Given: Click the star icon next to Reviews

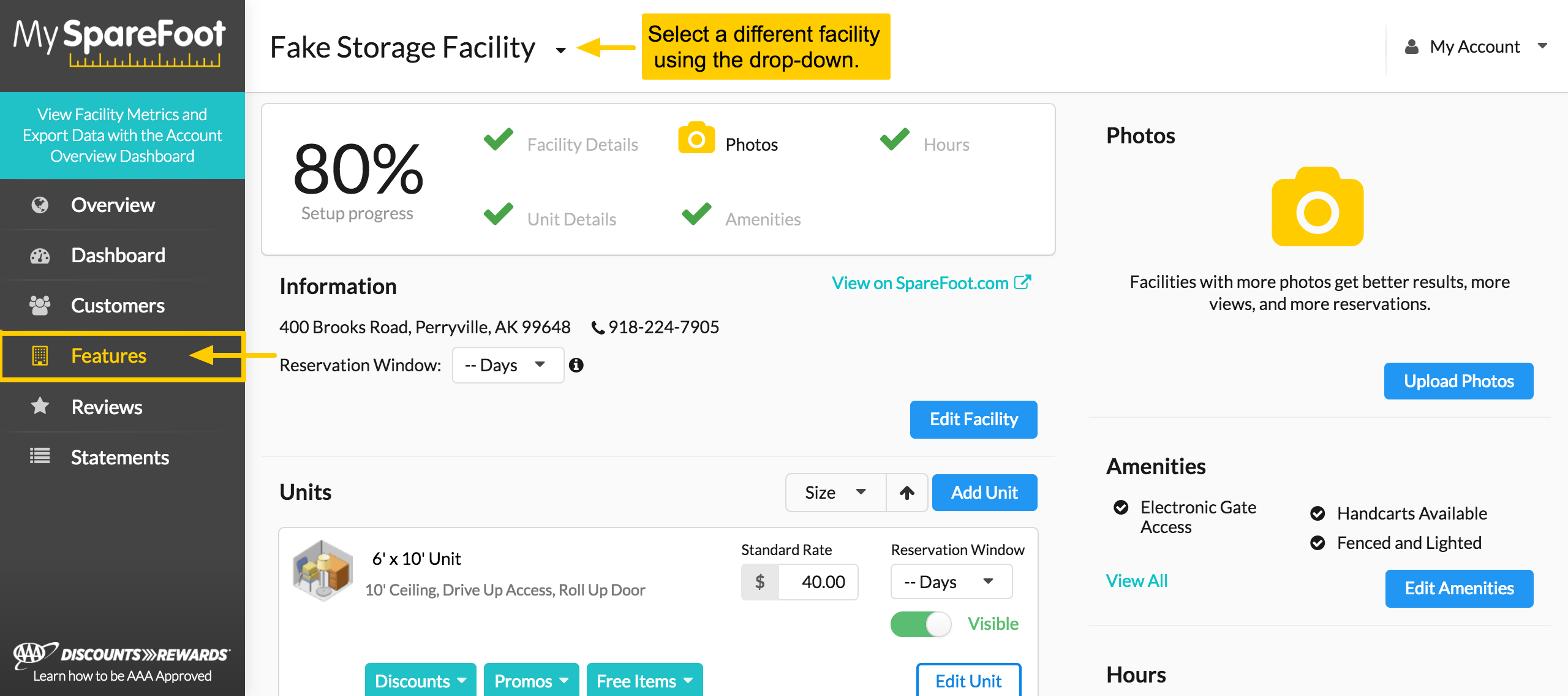Looking at the screenshot, I should (40, 406).
